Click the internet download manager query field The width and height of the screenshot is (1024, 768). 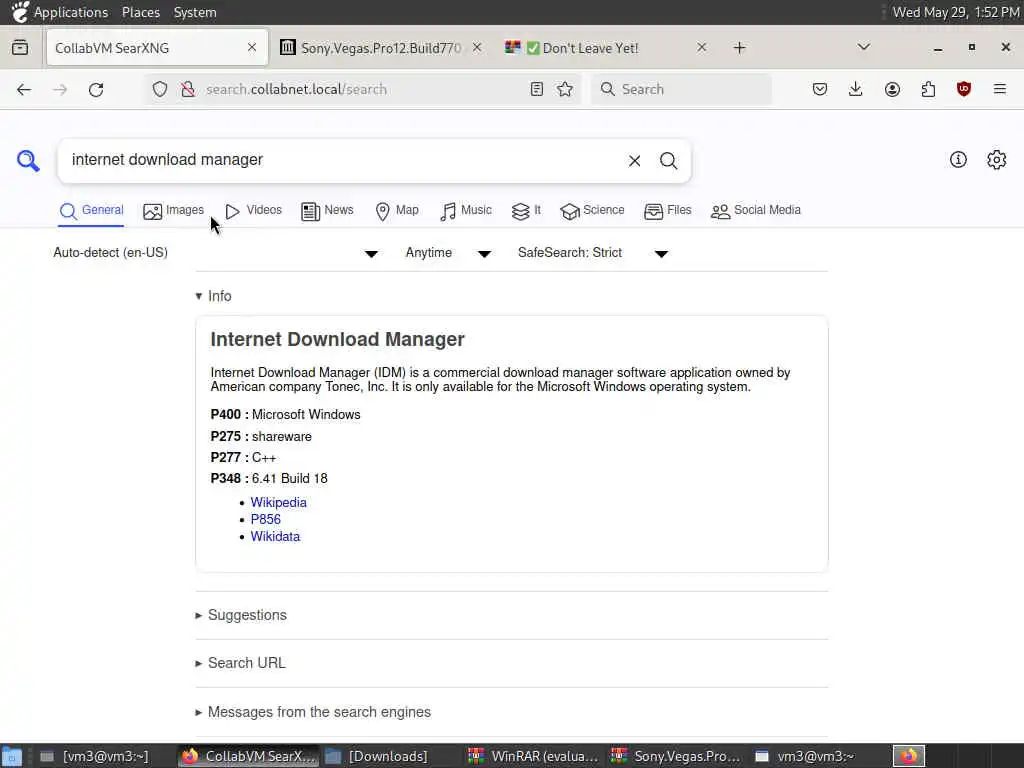(x=343, y=160)
